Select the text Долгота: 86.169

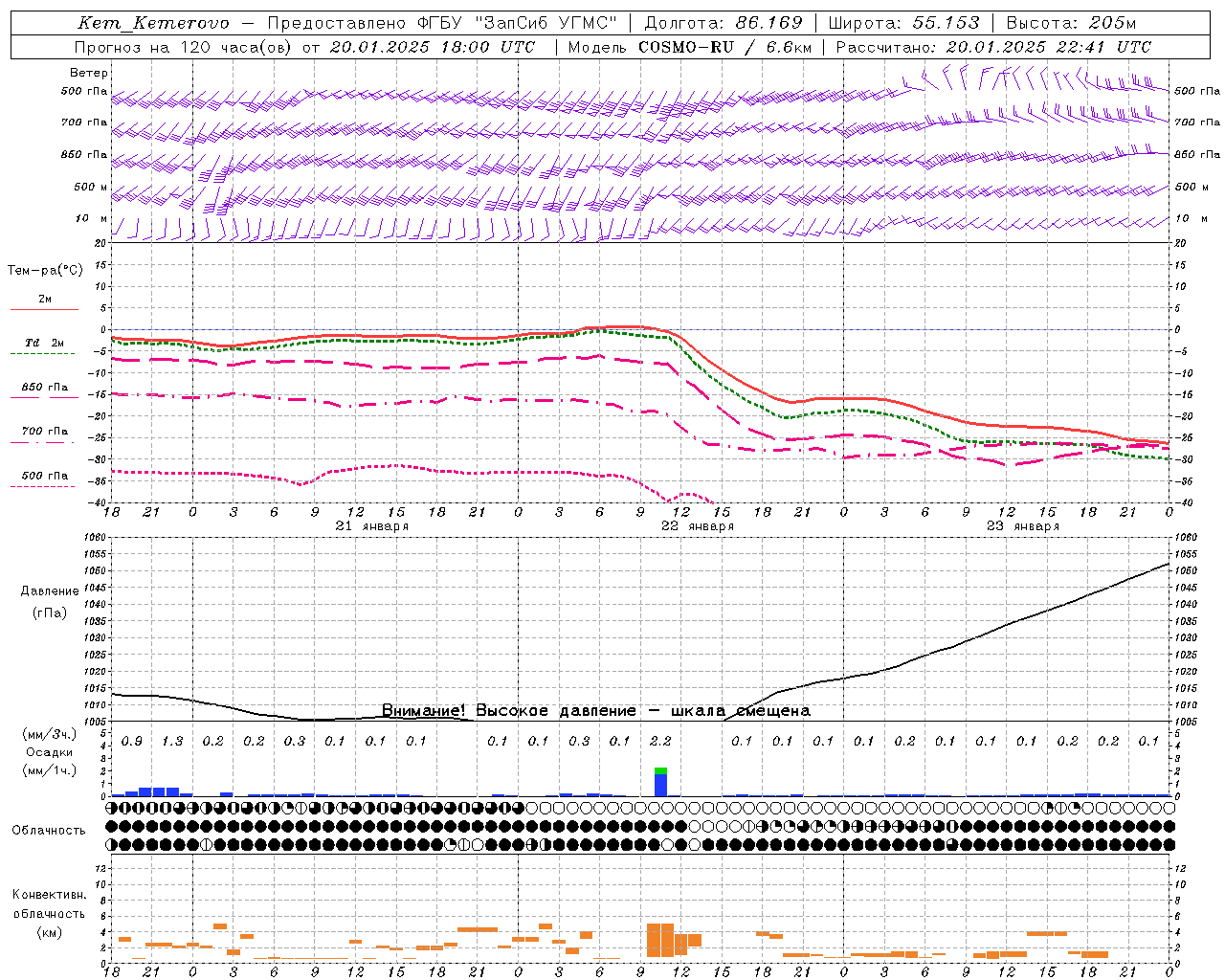point(724,23)
